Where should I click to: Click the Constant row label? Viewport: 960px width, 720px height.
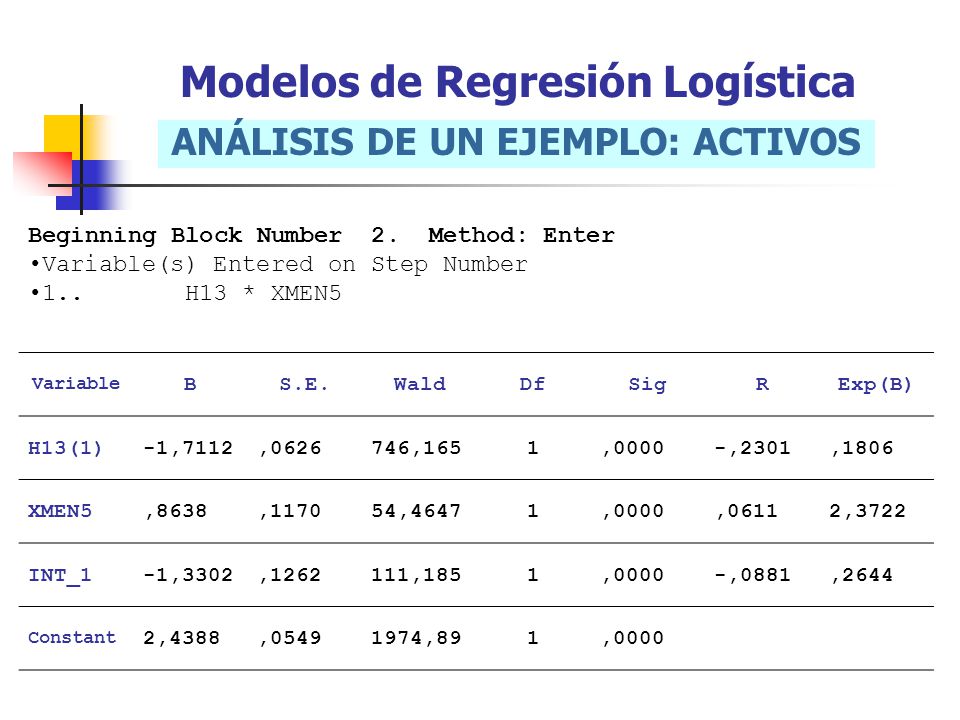(72, 638)
